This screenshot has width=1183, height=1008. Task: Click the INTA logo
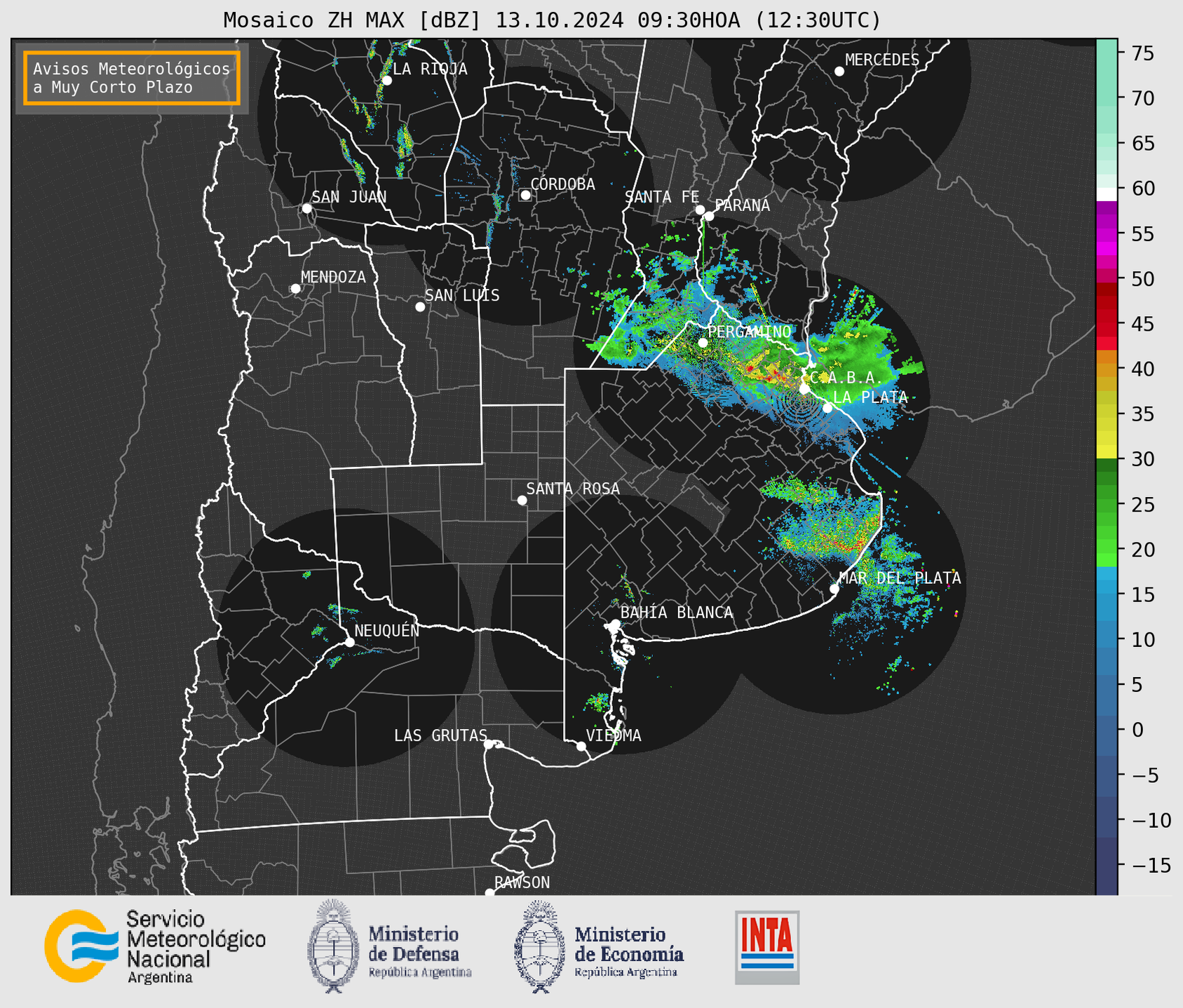click(767, 947)
